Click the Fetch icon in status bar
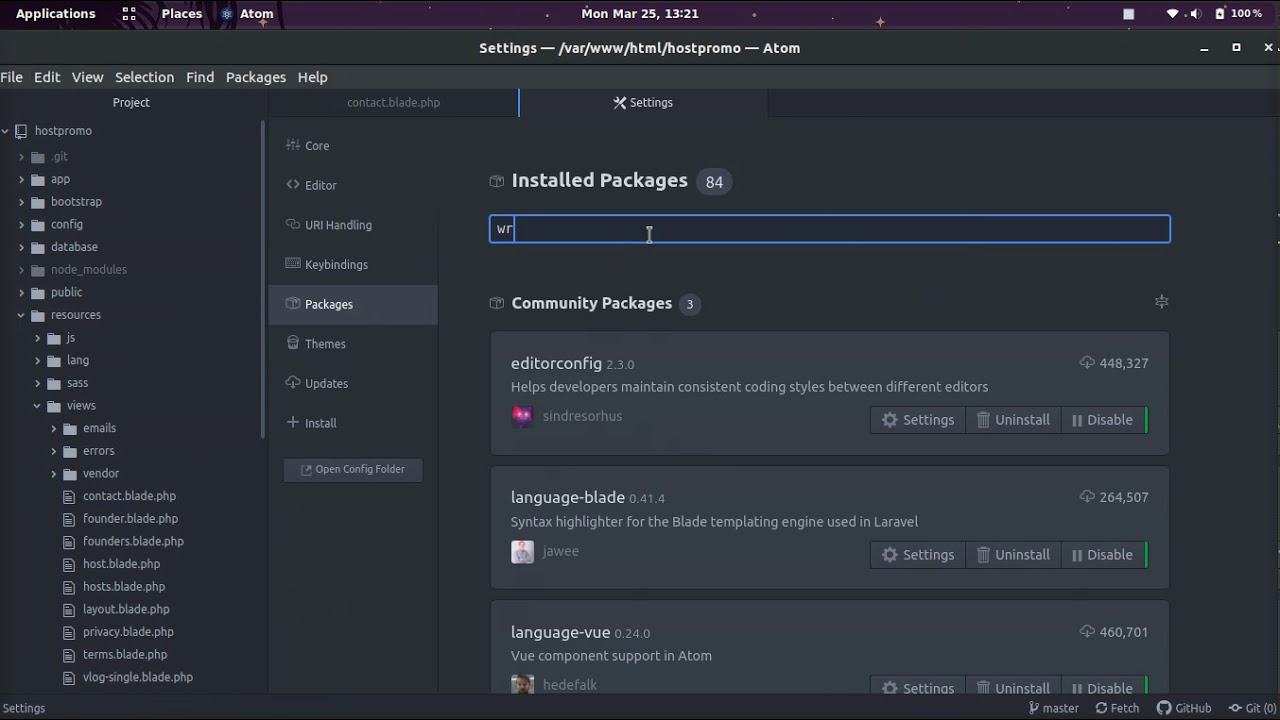The image size is (1280, 720). 1101,708
